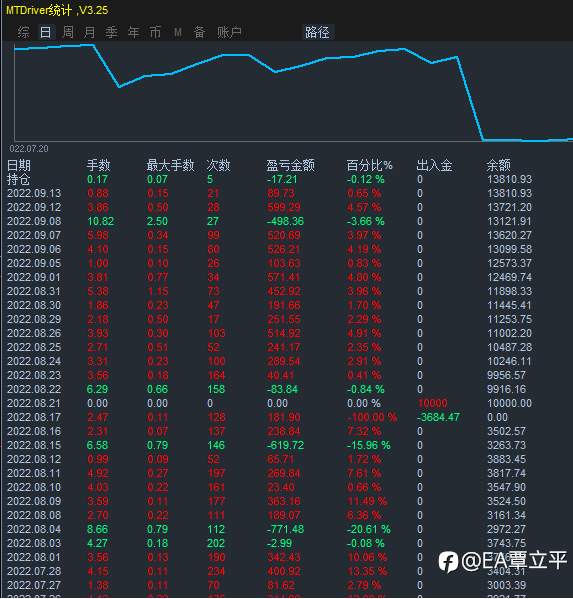Click the -619.72 loss amount

(x=285, y=445)
